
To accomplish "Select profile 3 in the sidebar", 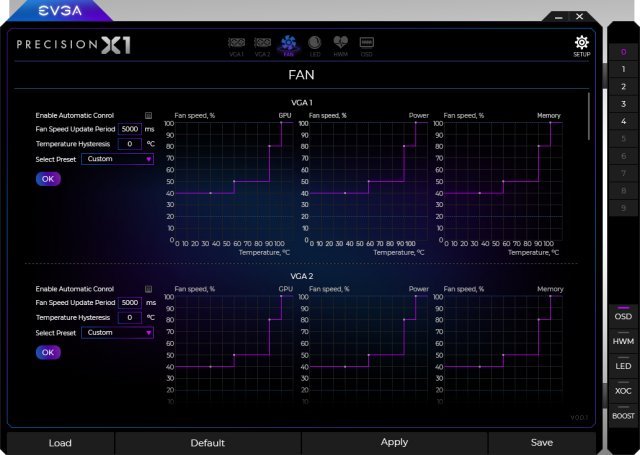I will [x=623, y=104].
